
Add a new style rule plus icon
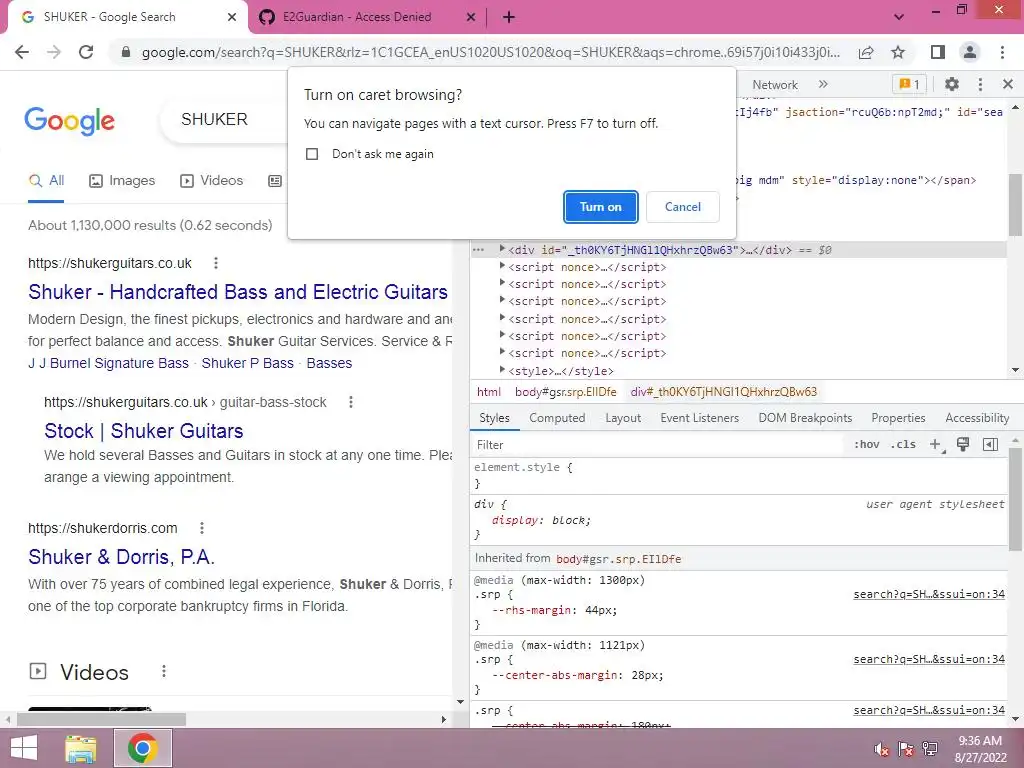point(935,445)
